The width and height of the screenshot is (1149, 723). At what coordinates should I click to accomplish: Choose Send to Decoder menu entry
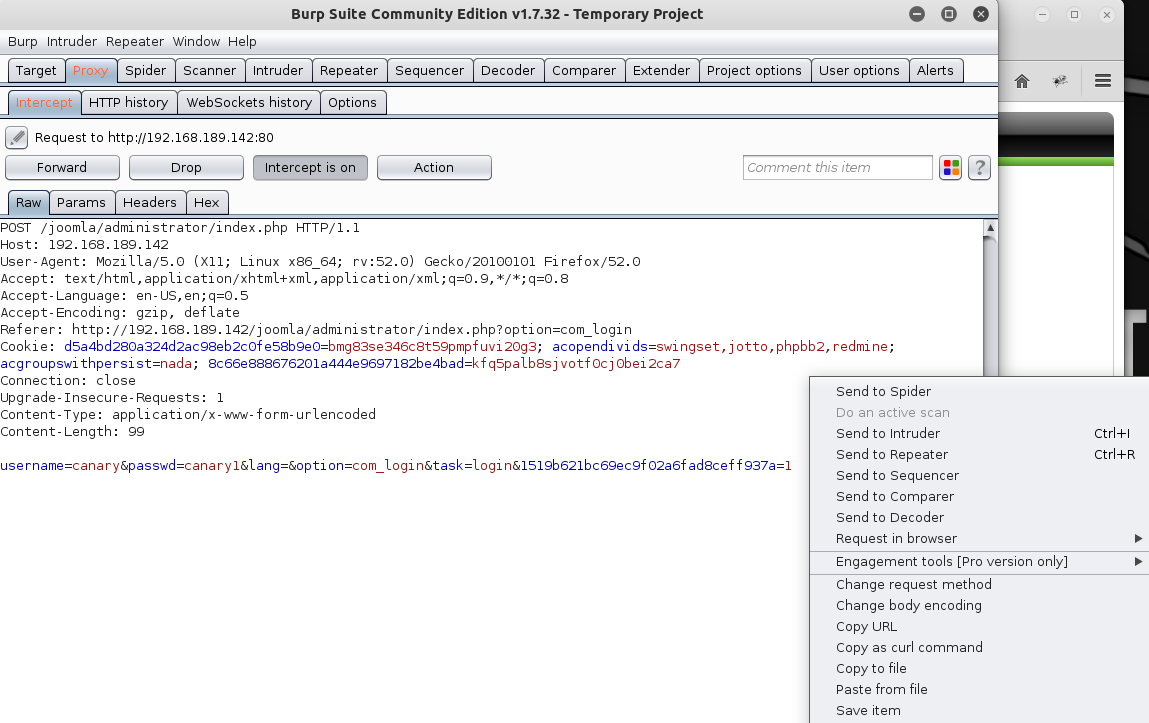(x=979, y=517)
